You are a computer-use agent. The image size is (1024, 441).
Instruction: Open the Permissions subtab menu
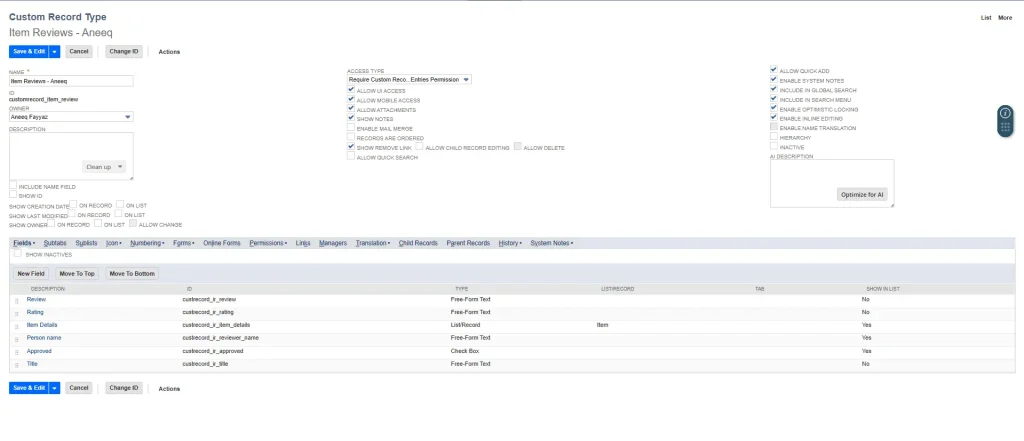point(268,243)
